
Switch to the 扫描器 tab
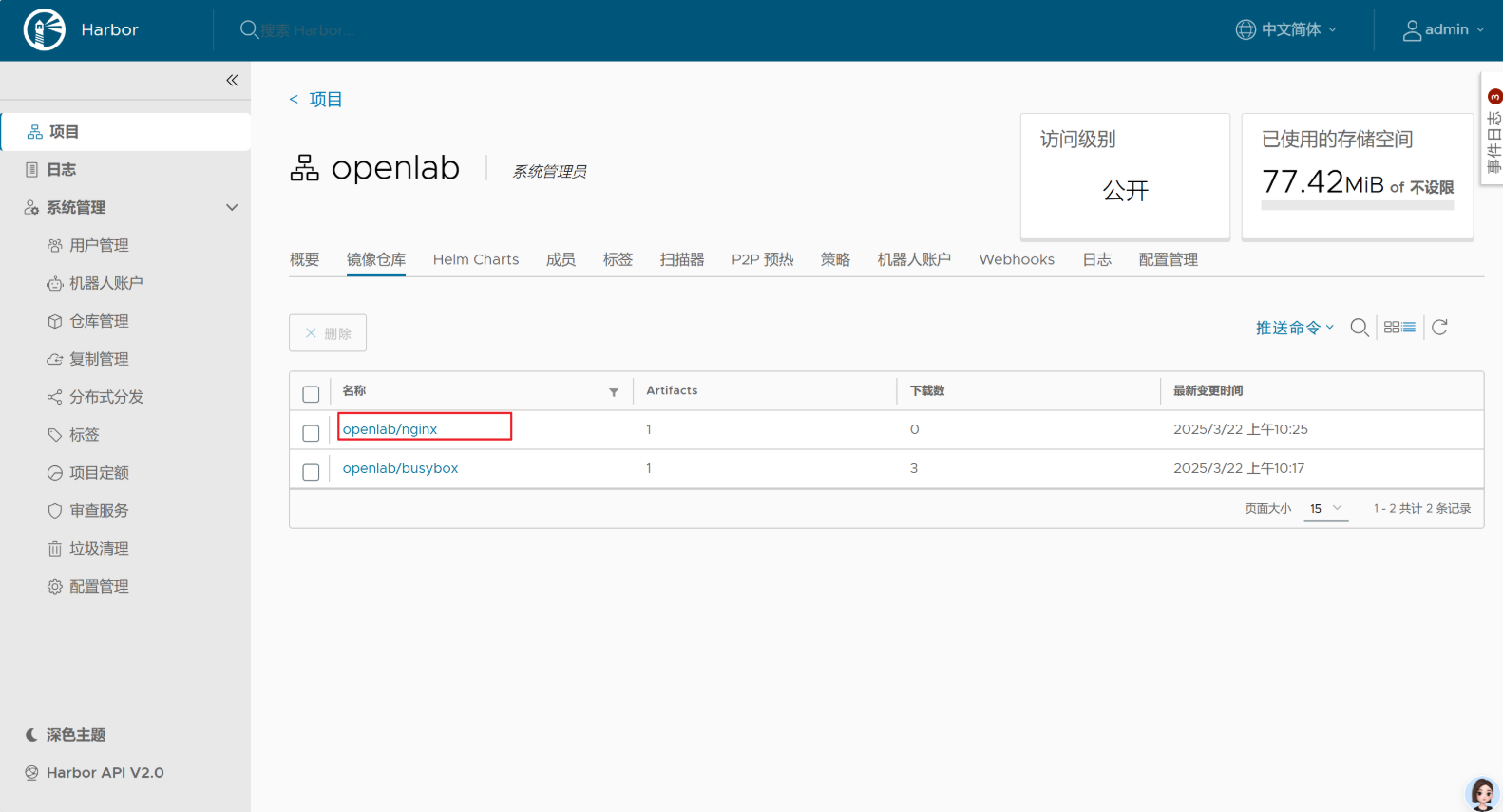pyautogui.click(x=682, y=259)
